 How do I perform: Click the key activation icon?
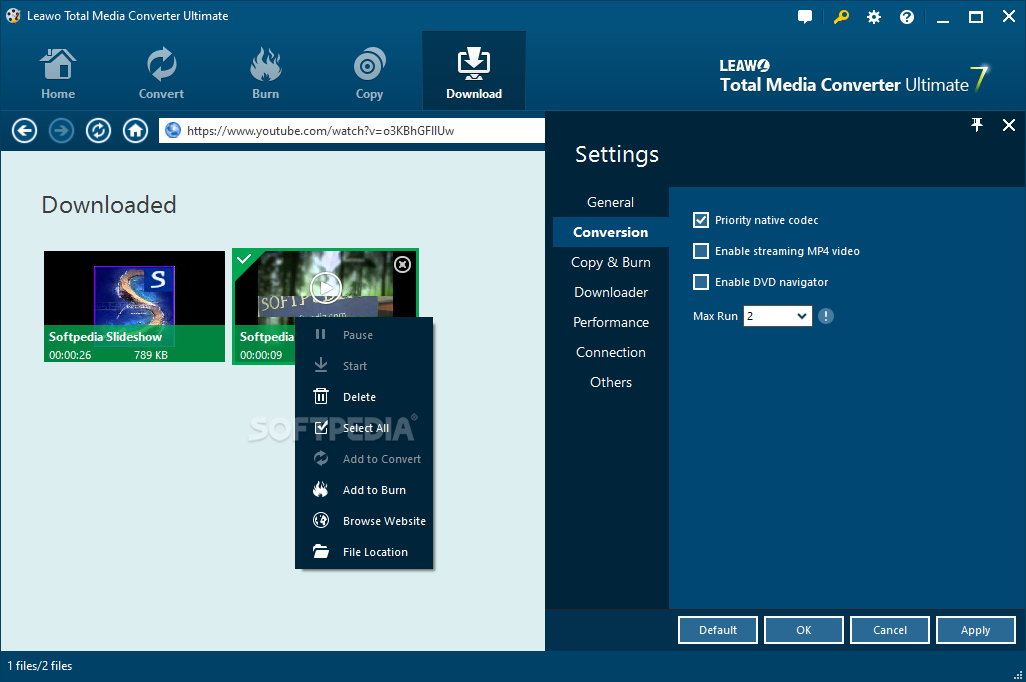click(841, 17)
